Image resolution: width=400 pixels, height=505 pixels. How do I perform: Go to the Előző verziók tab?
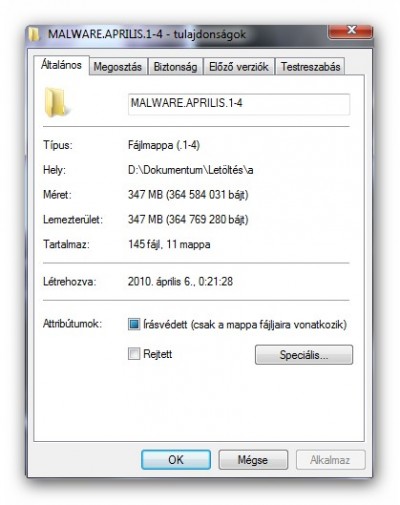pyautogui.click(x=239, y=67)
